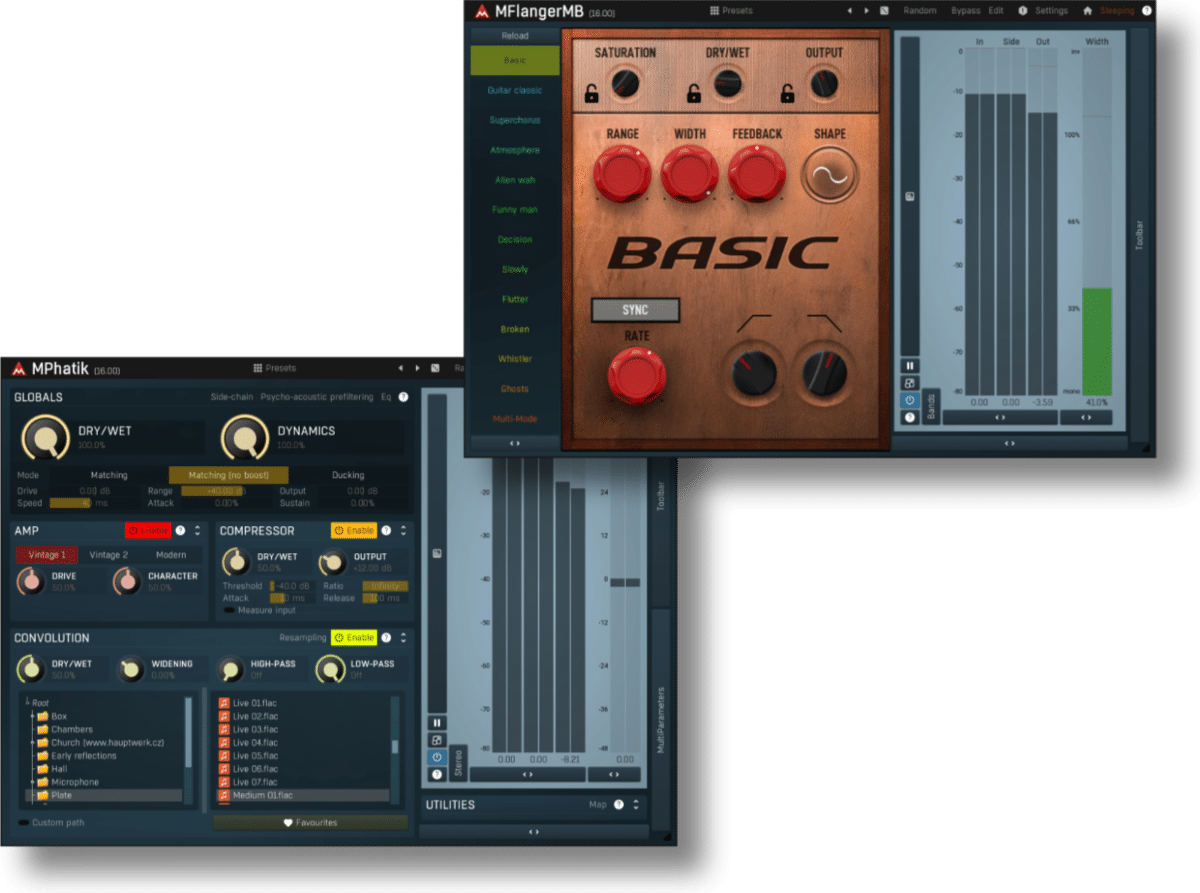
Task: Click the Edit button in MFlangerMB
Action: [996, 11]
